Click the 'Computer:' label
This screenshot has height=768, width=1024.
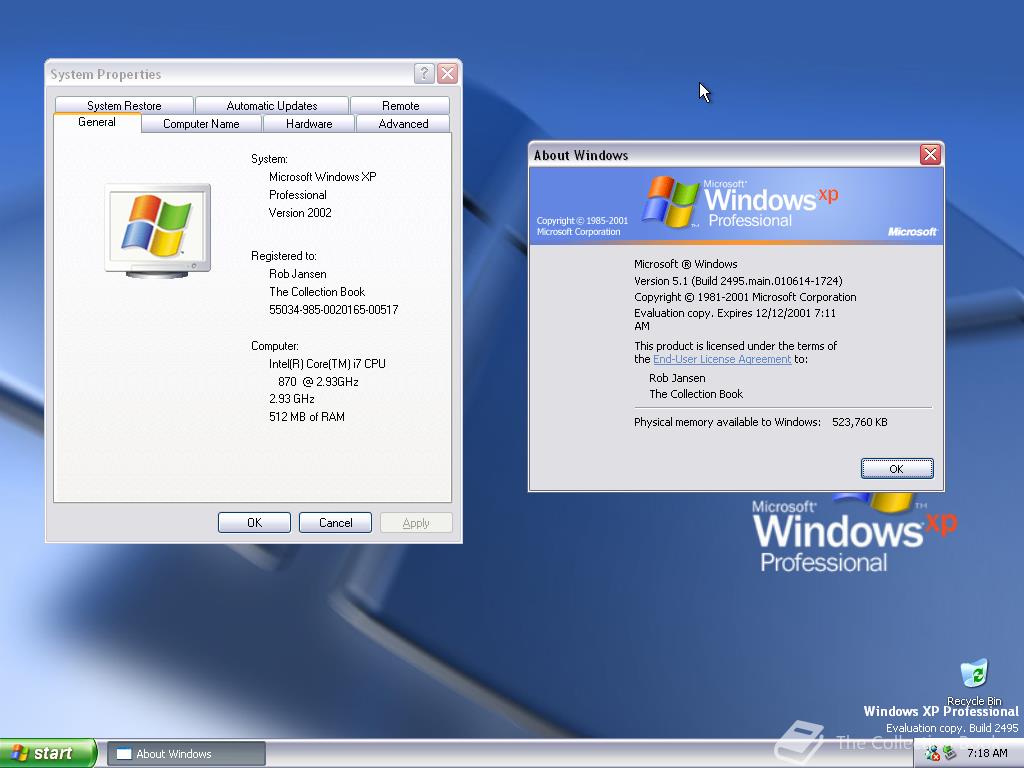point(274,346)
